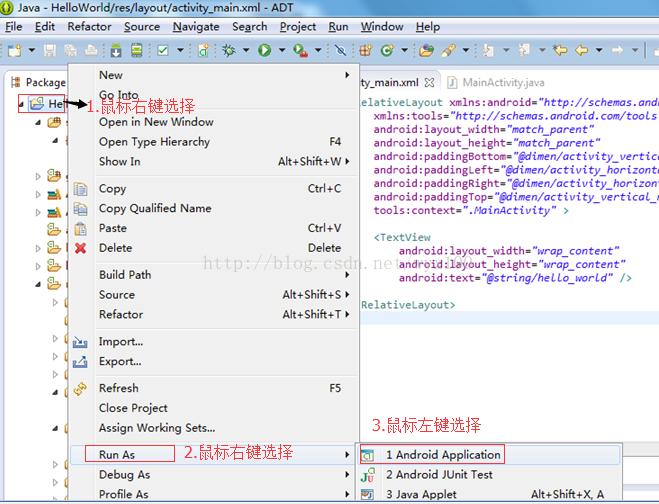
Task: Open the Run menu
Action: 338,27
